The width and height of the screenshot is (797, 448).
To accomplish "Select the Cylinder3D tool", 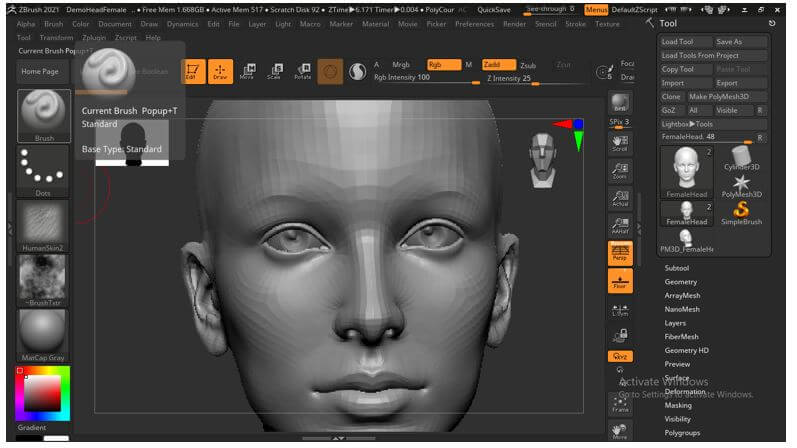I will [741, 159].
